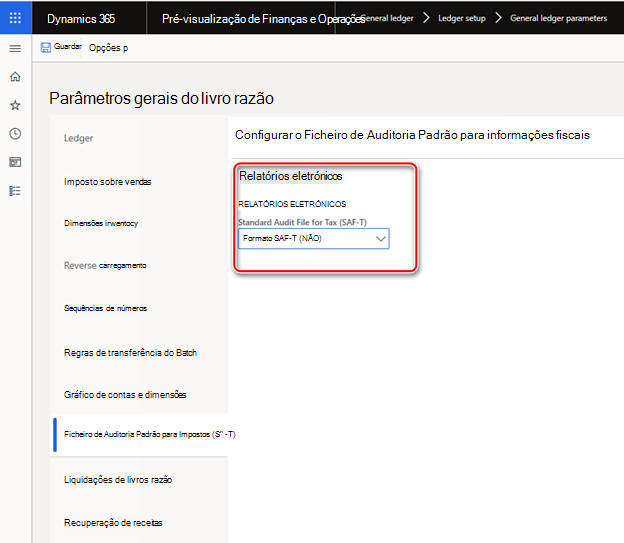624x543 pixels.
Task: Click Standard Audit File for Tax label
Action: pyautogui.click(x=302, y=222)
